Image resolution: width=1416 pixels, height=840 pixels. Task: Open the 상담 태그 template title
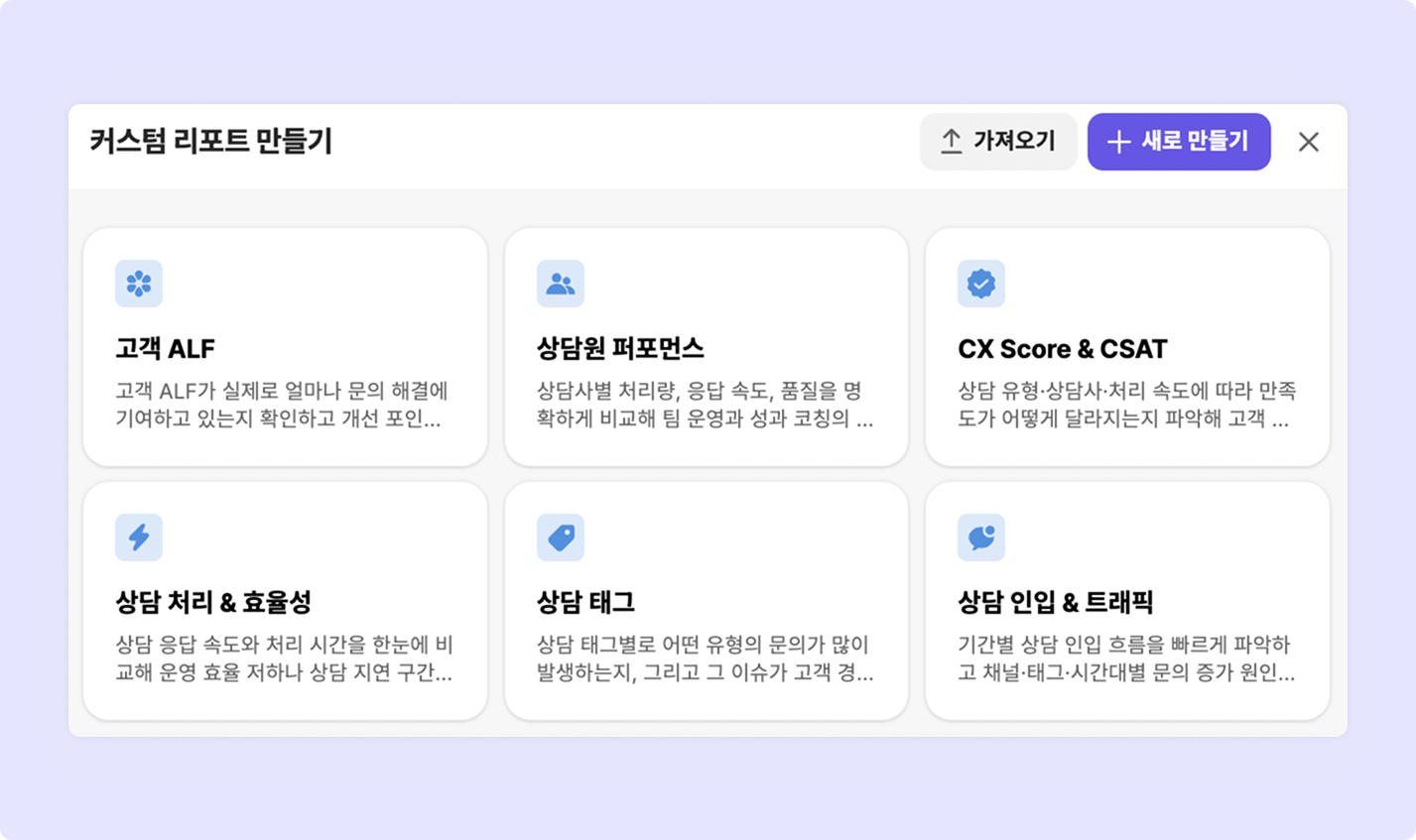pyautogui.click(x=585, y=602)
